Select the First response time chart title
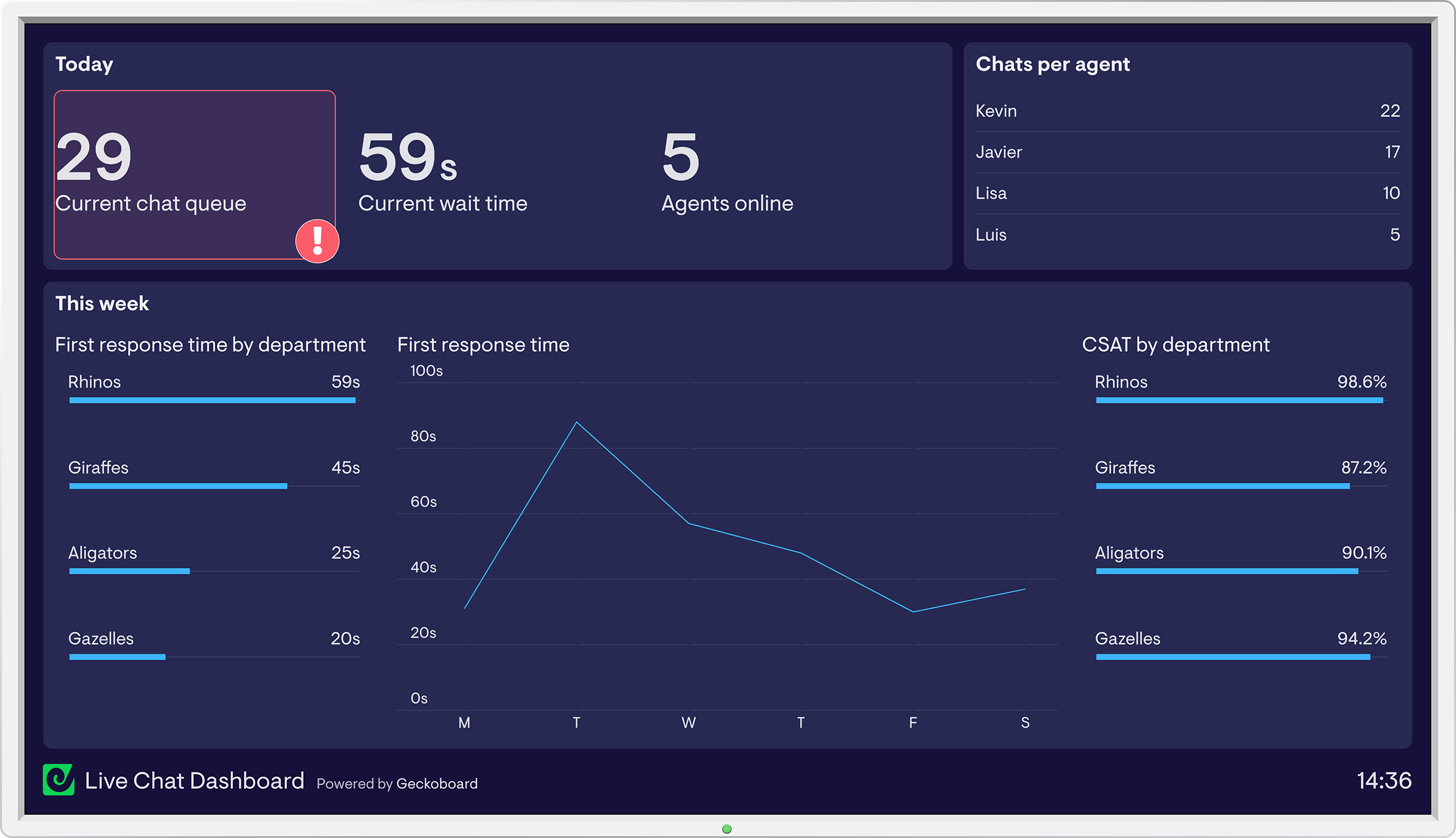This screenshot has width=1456, height=838. coord(483,344)
